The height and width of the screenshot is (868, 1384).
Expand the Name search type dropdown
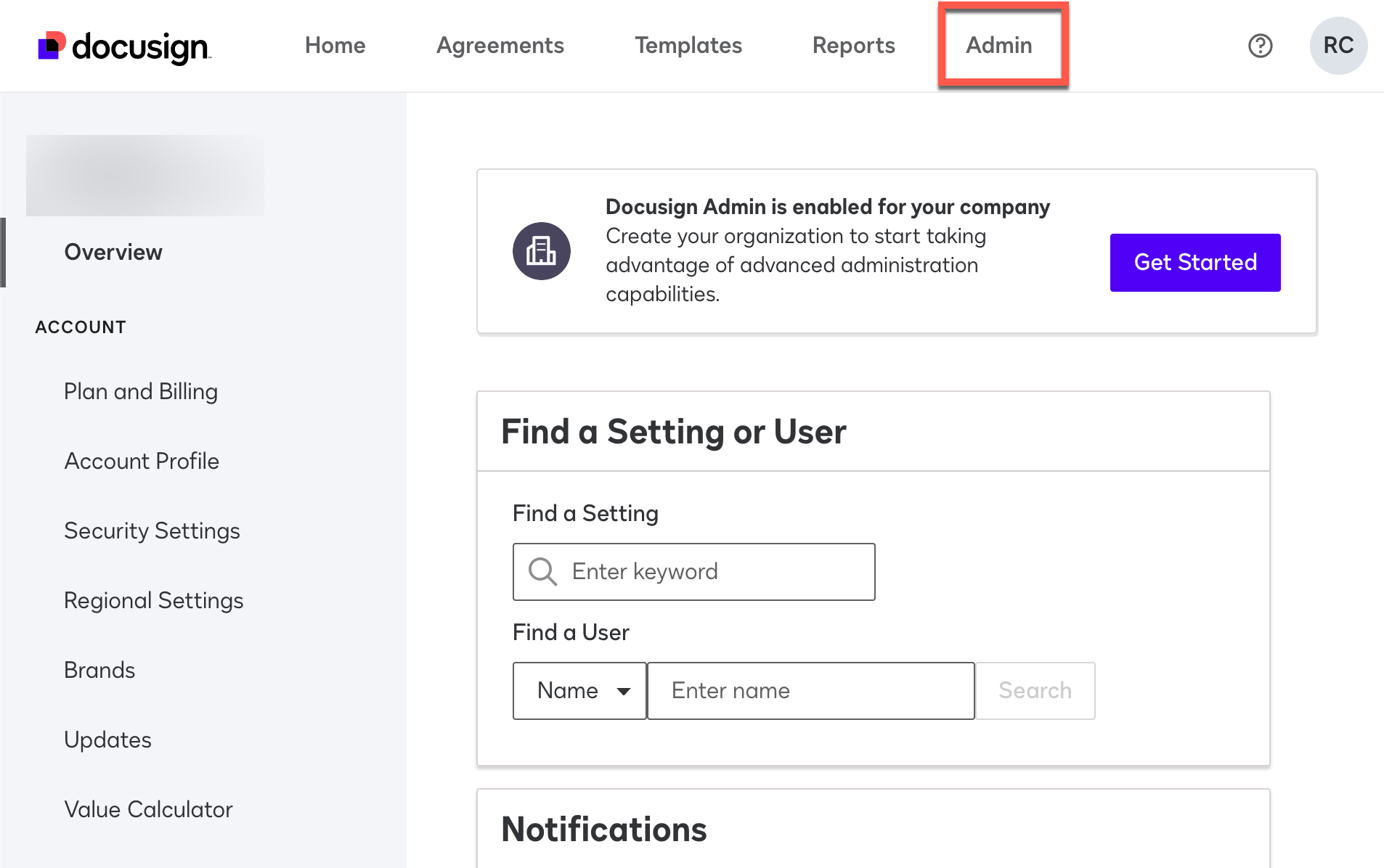point(579,691)
